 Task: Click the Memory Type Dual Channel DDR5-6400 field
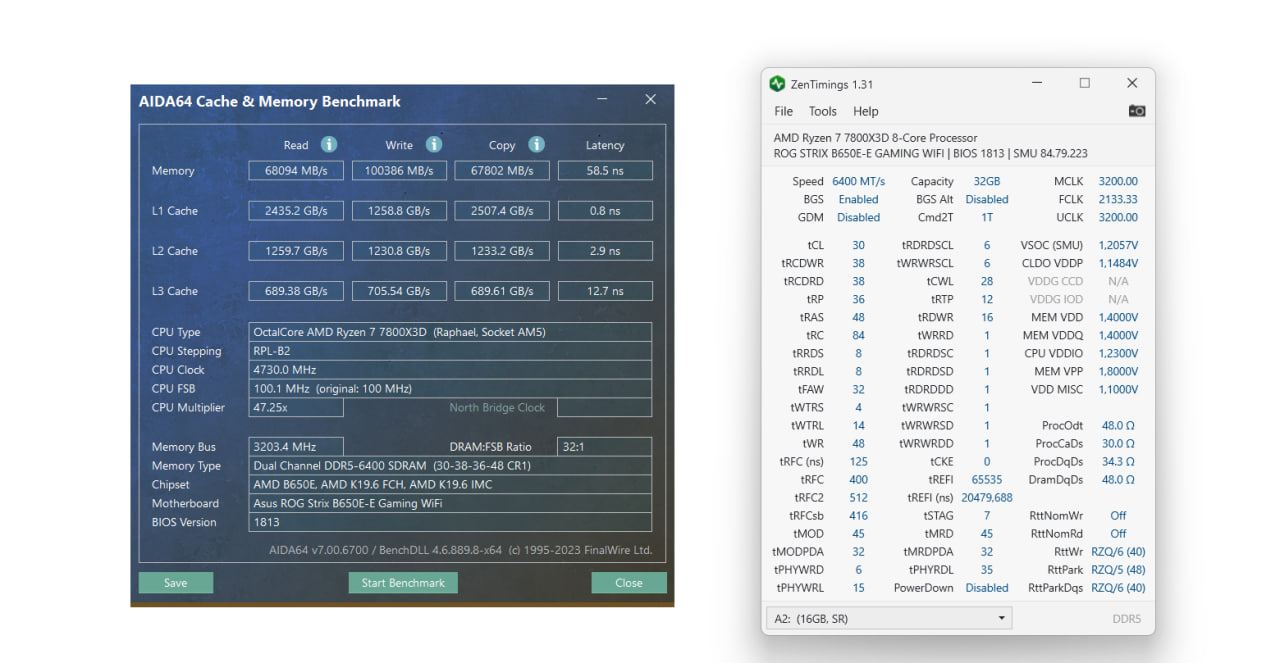pos(450,466)
